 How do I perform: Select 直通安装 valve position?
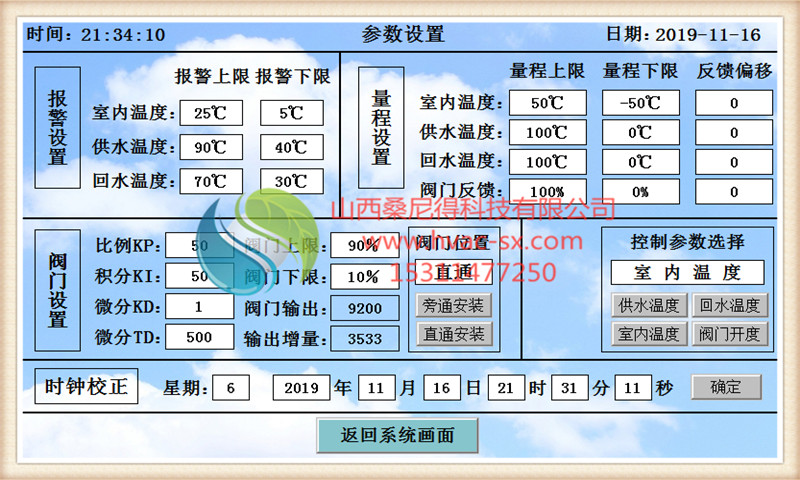point(454,334)
